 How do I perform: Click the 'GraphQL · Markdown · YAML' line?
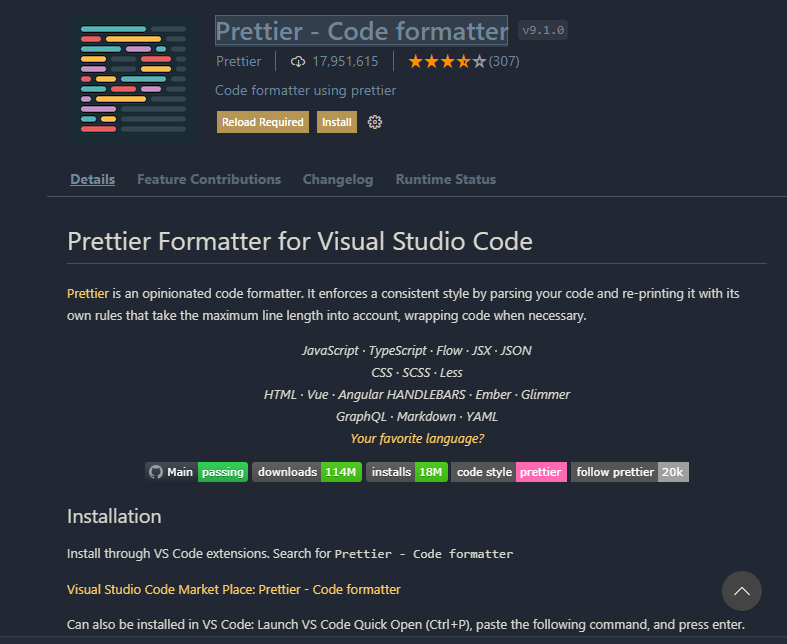[417, 417]
